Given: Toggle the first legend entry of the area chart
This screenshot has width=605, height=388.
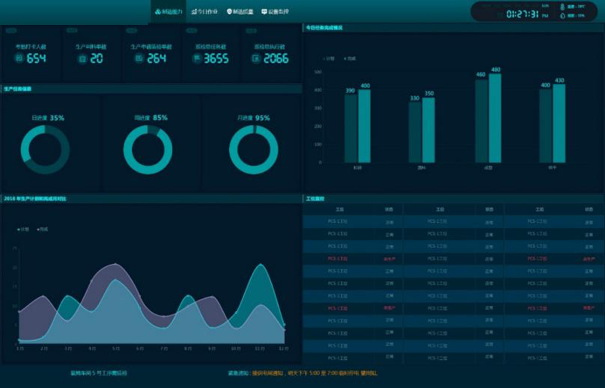Looking at the screenshot, I should tap(23, 229).
